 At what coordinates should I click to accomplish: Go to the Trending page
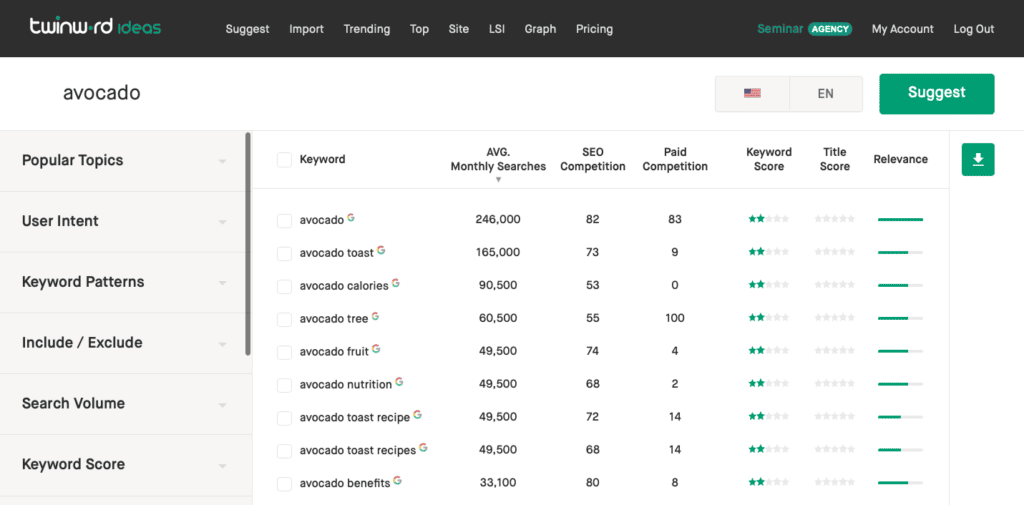click(x=367, y=29)
